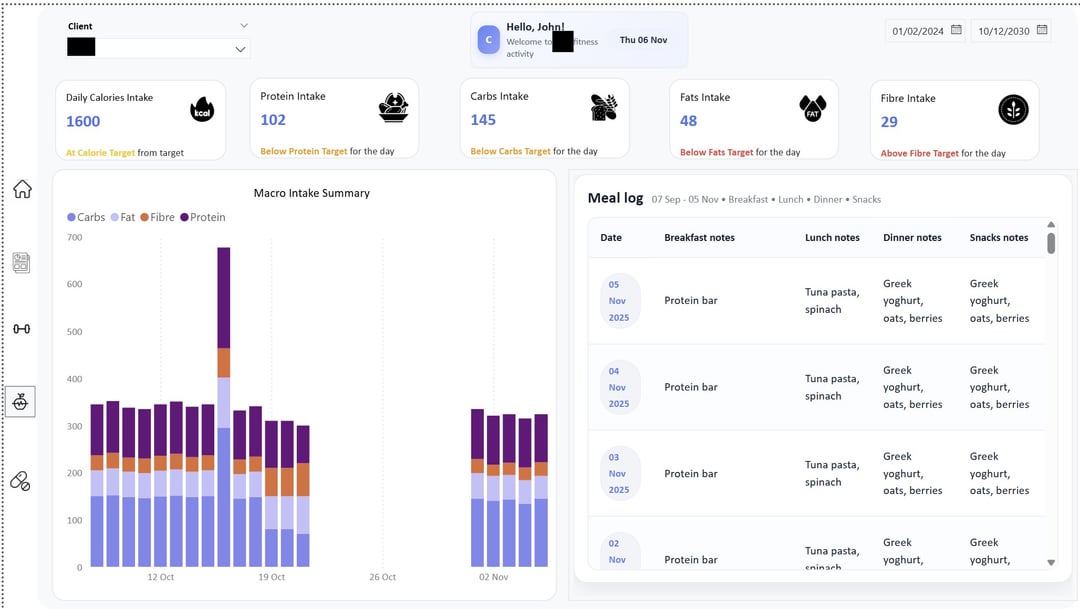Toggle Protein series in chart legend

202,217
